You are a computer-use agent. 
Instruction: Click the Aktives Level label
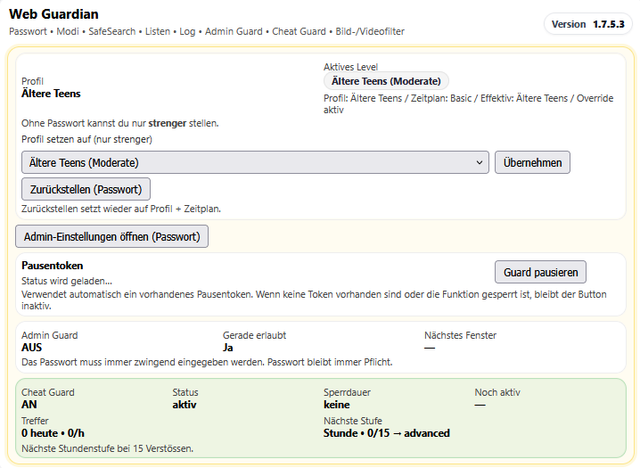click(x=351, y=67)
